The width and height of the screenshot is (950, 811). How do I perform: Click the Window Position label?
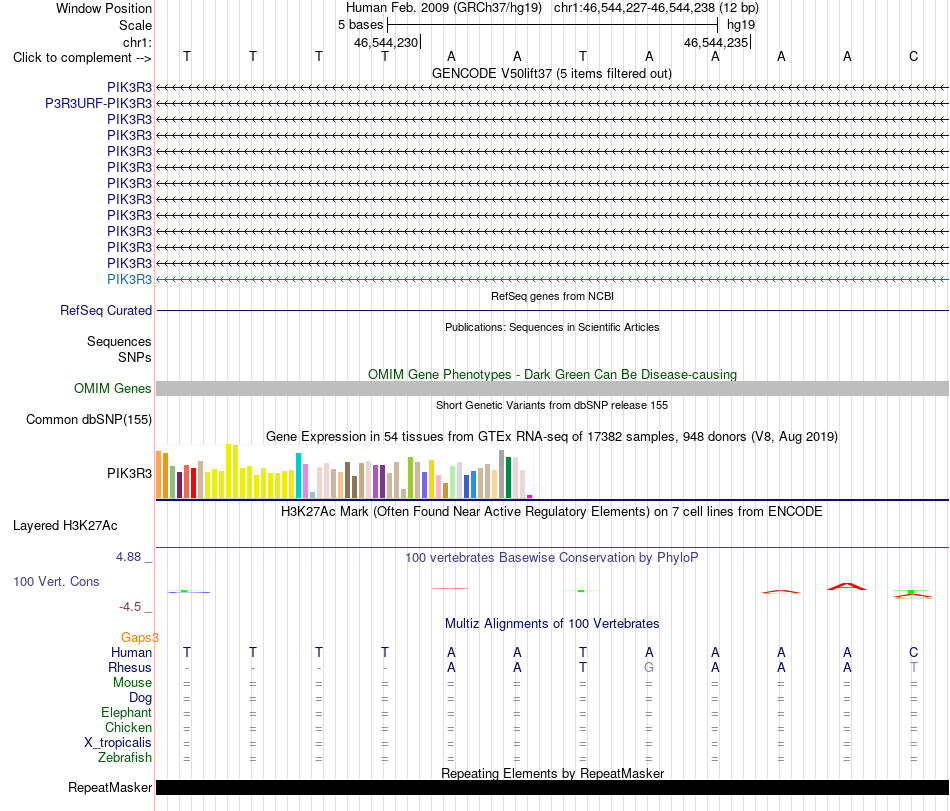pos(104,8)
